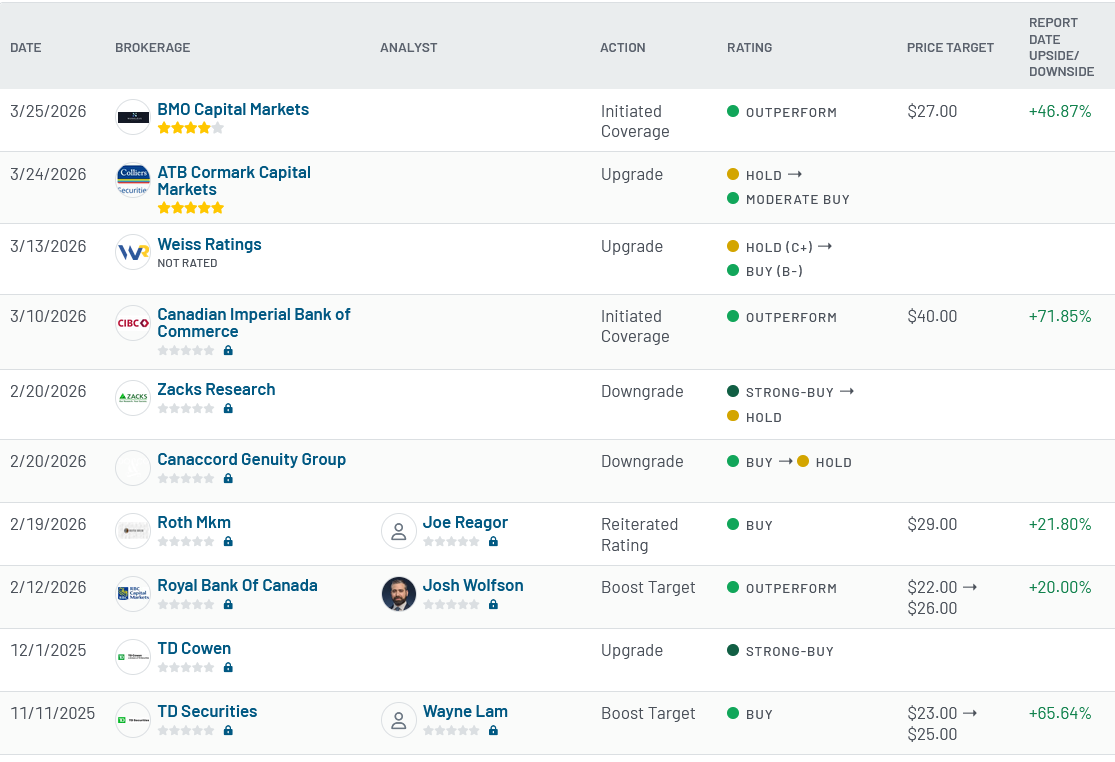The height and width of the screenshot is (762, 1115).
Task: Click the BROKERAGE column header
Action: [x=153, y=48]
